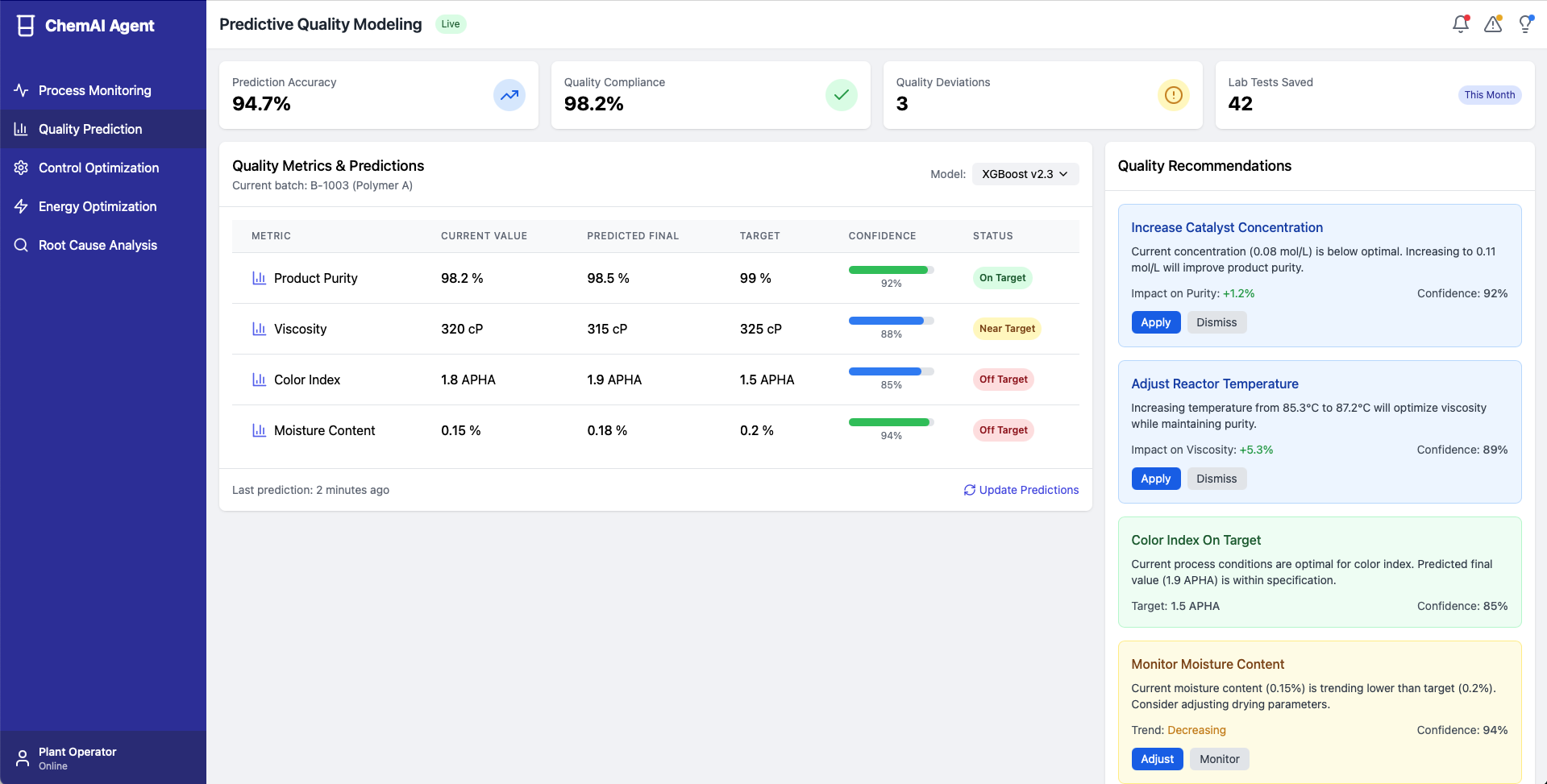Open the lightbulb insights icon
Screen dimensions: 1547x784
click(x=1525, y=24)
